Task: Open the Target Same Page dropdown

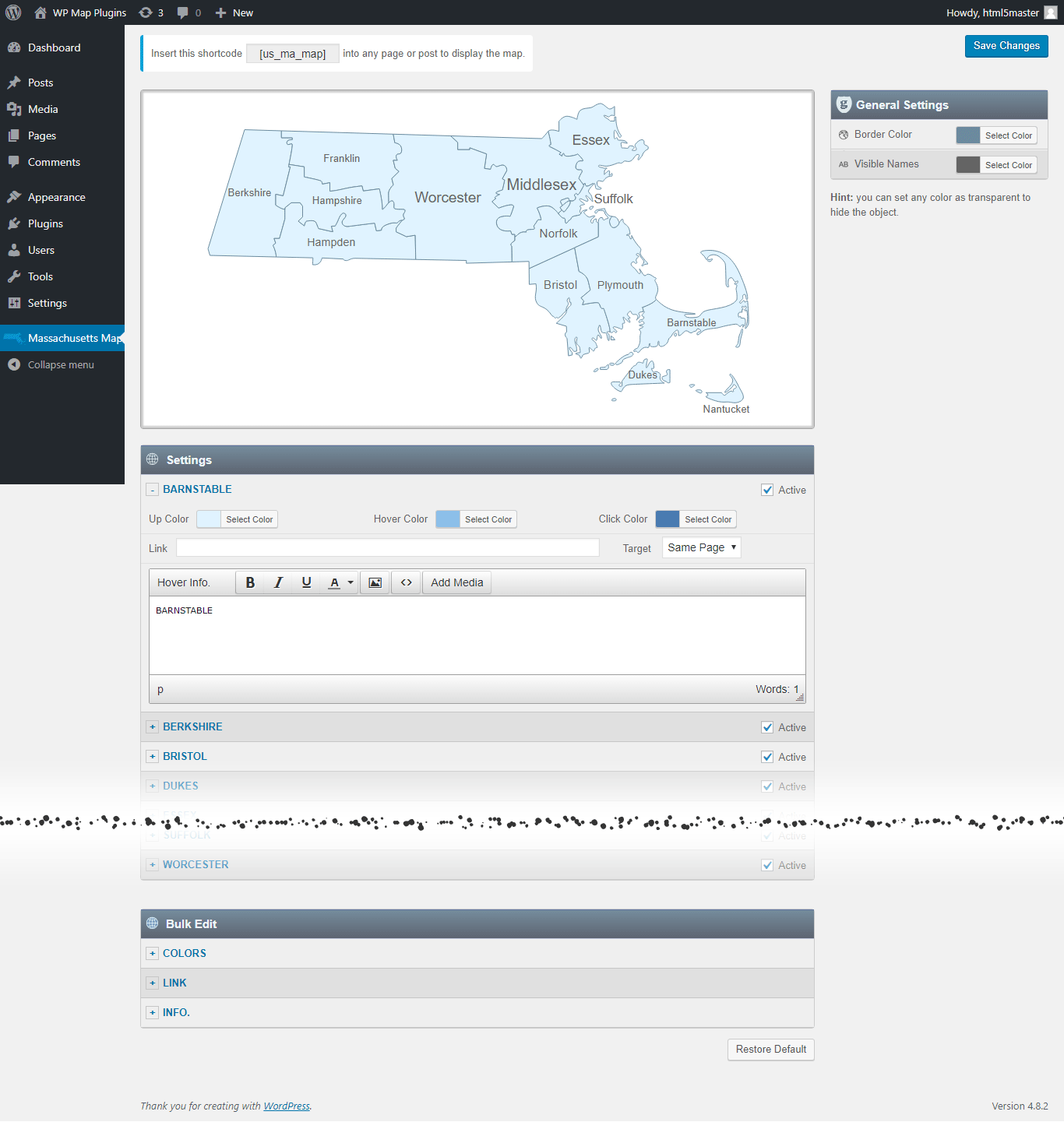Action: pos(702,547)
